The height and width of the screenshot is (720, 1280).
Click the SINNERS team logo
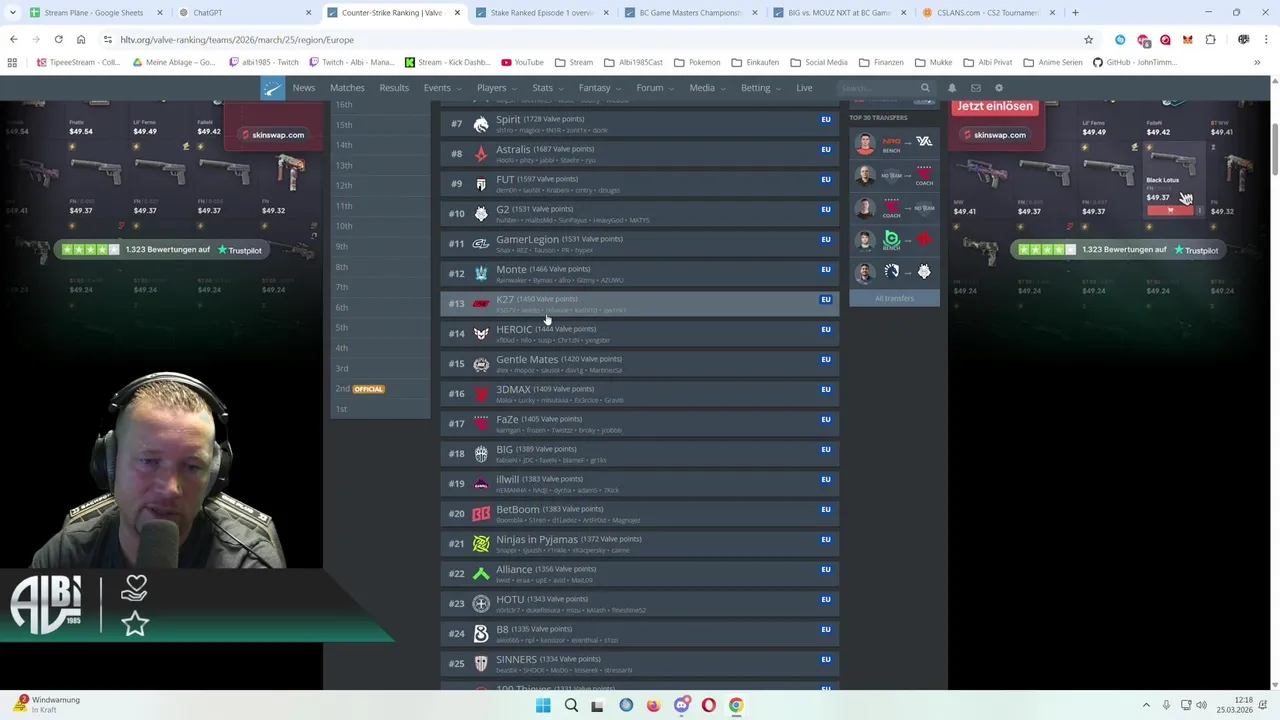tap(481, 664)
